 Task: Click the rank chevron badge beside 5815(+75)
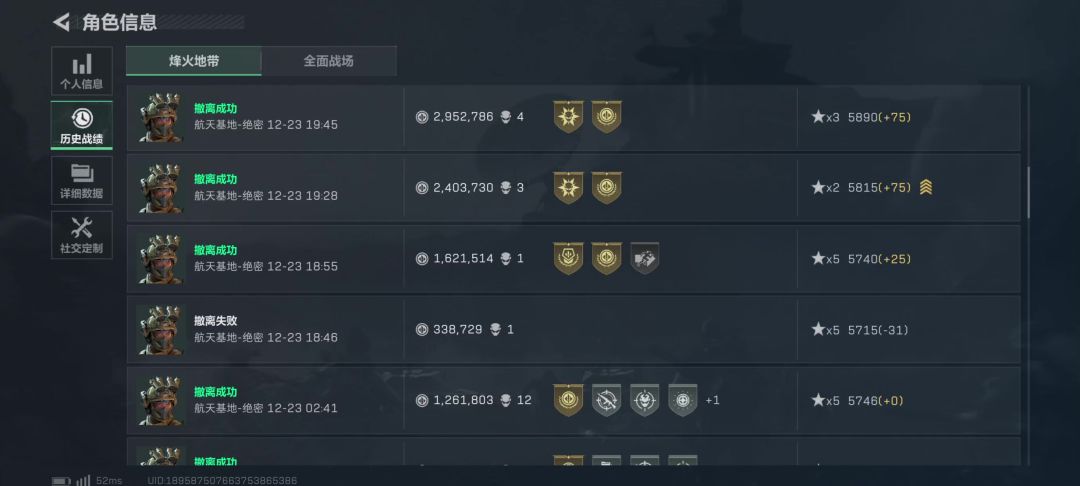926,187
